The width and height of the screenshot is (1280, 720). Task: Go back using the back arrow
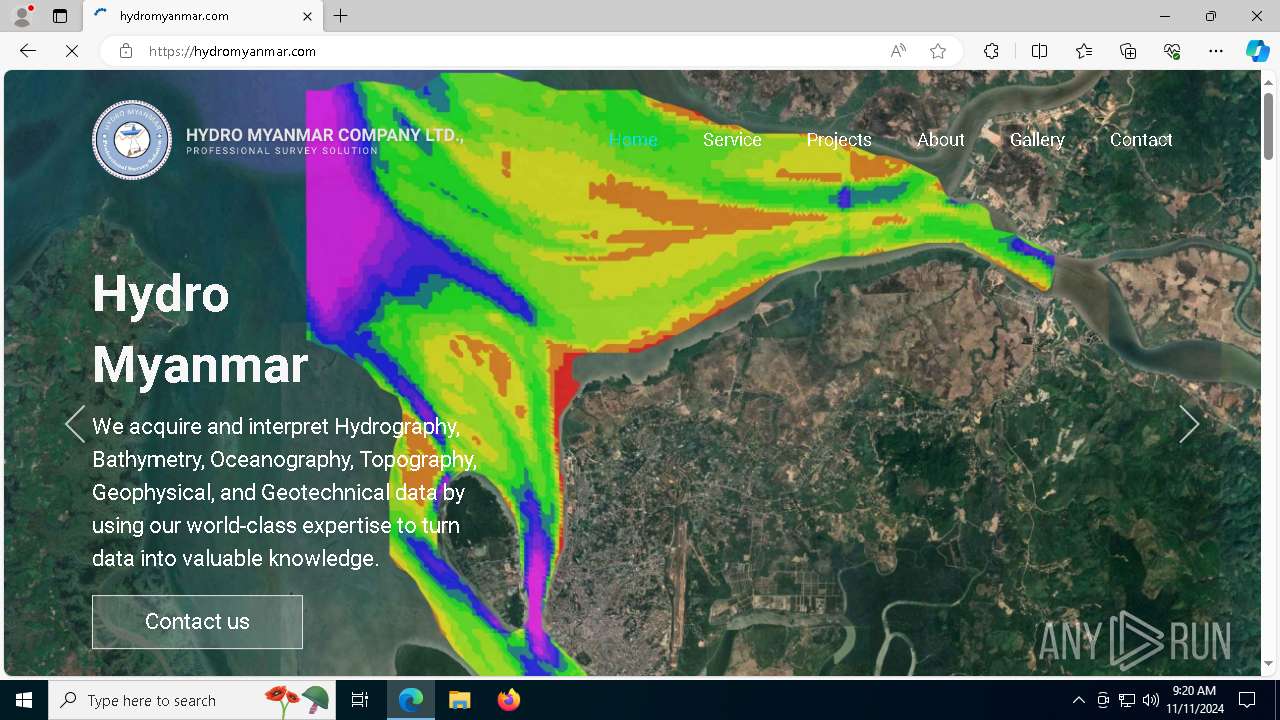coord(28,51)
